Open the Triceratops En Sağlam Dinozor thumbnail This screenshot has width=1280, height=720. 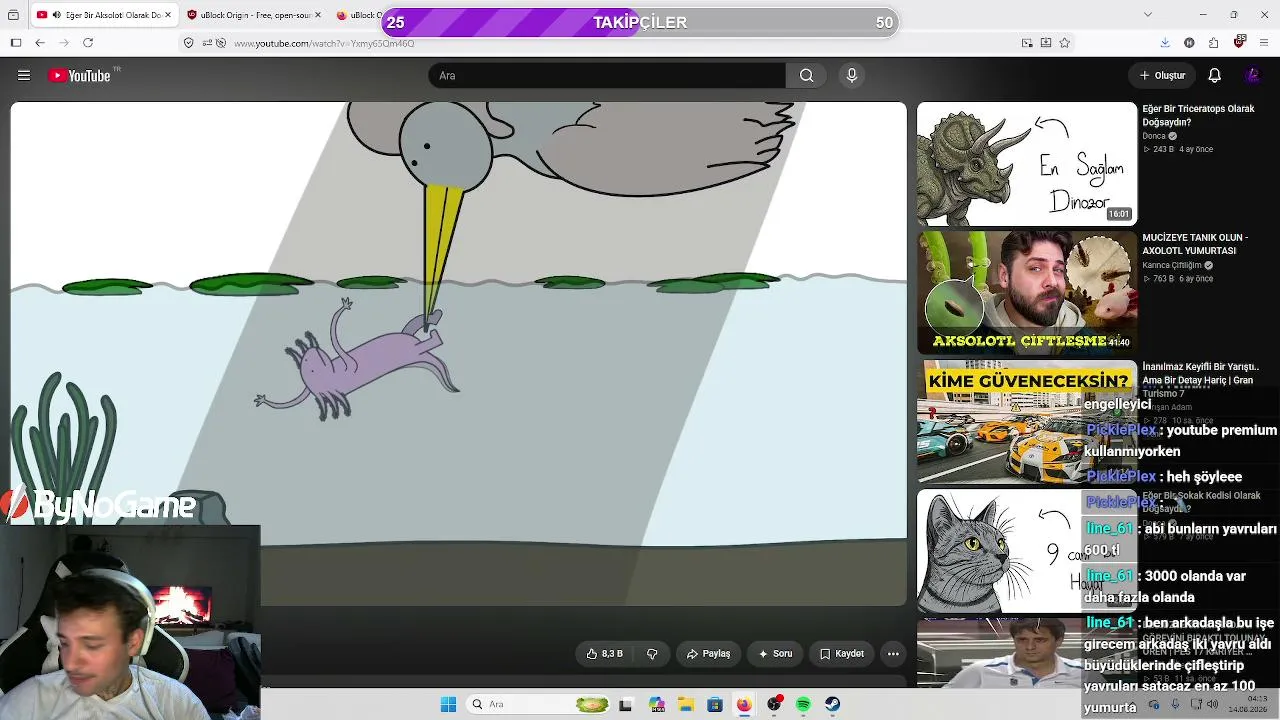tap(1027, 164)
